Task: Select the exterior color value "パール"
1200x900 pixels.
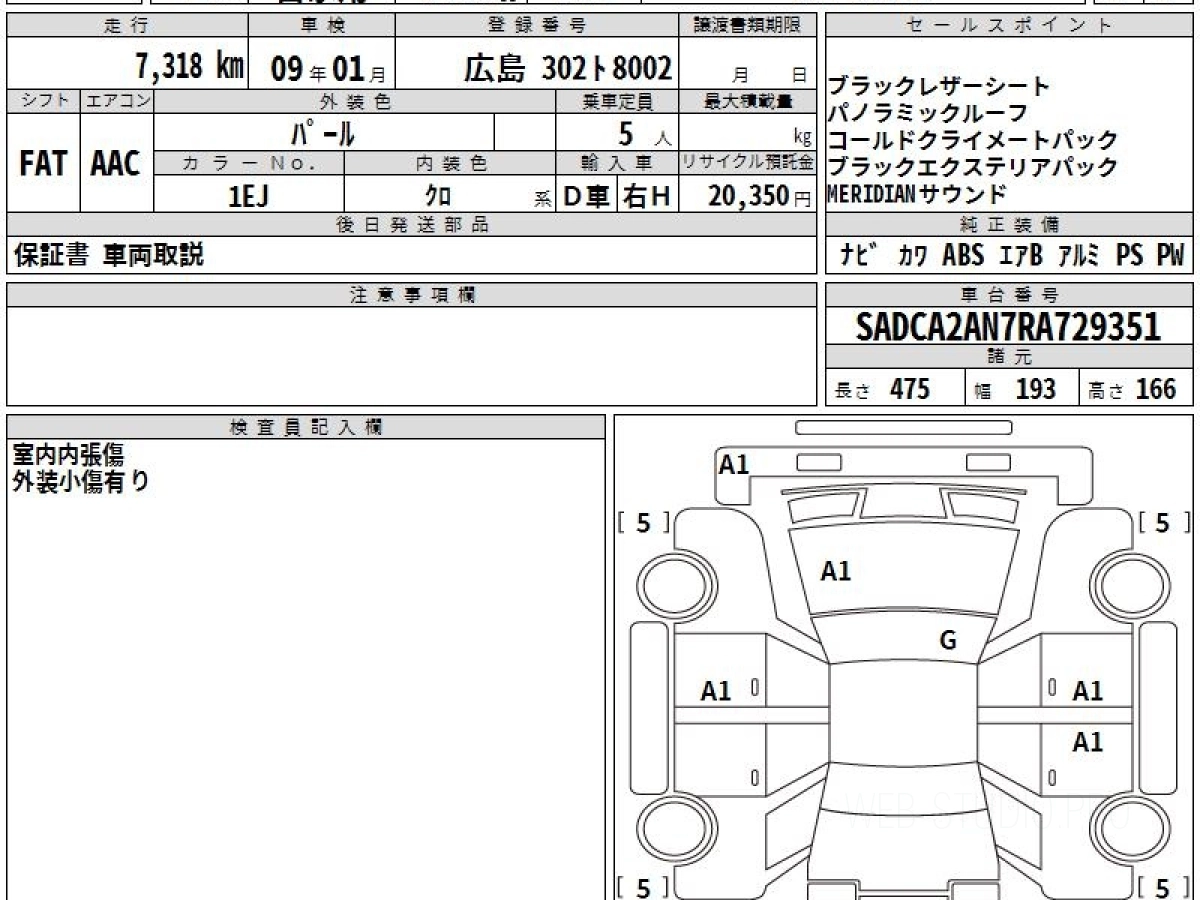Action: (322, 132)
